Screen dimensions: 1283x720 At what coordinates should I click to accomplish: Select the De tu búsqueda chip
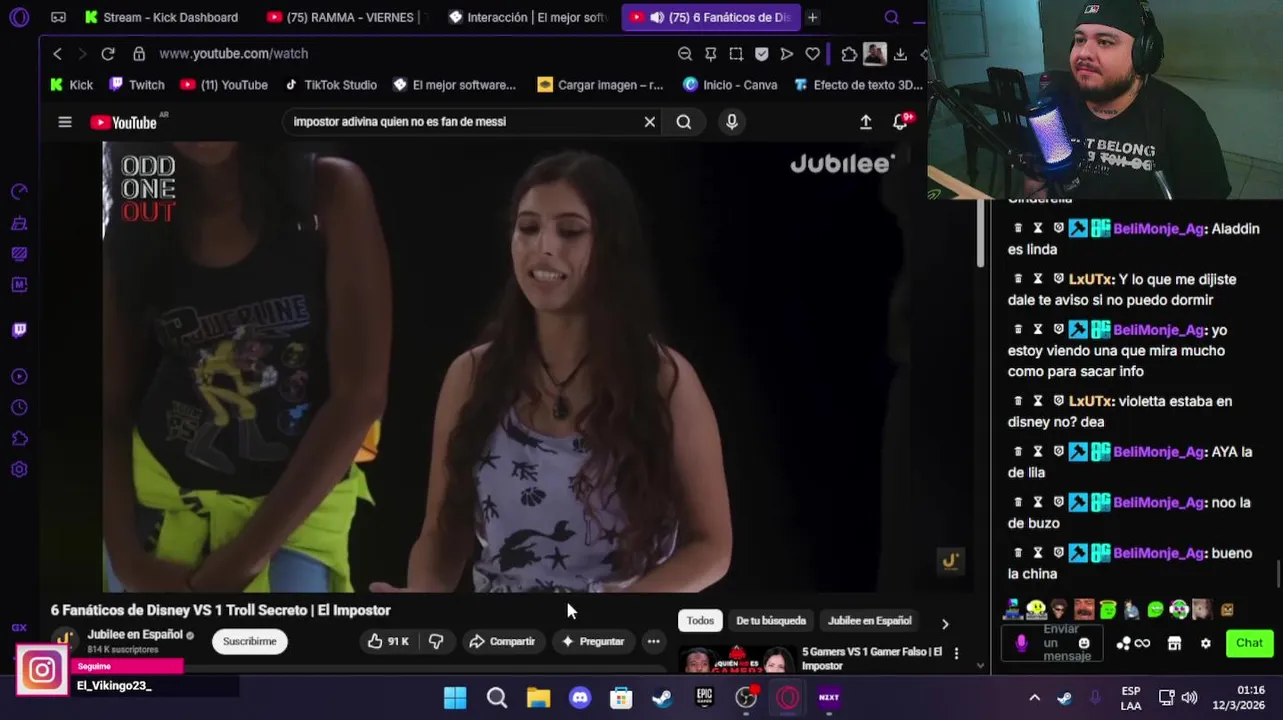coord(771,621)
